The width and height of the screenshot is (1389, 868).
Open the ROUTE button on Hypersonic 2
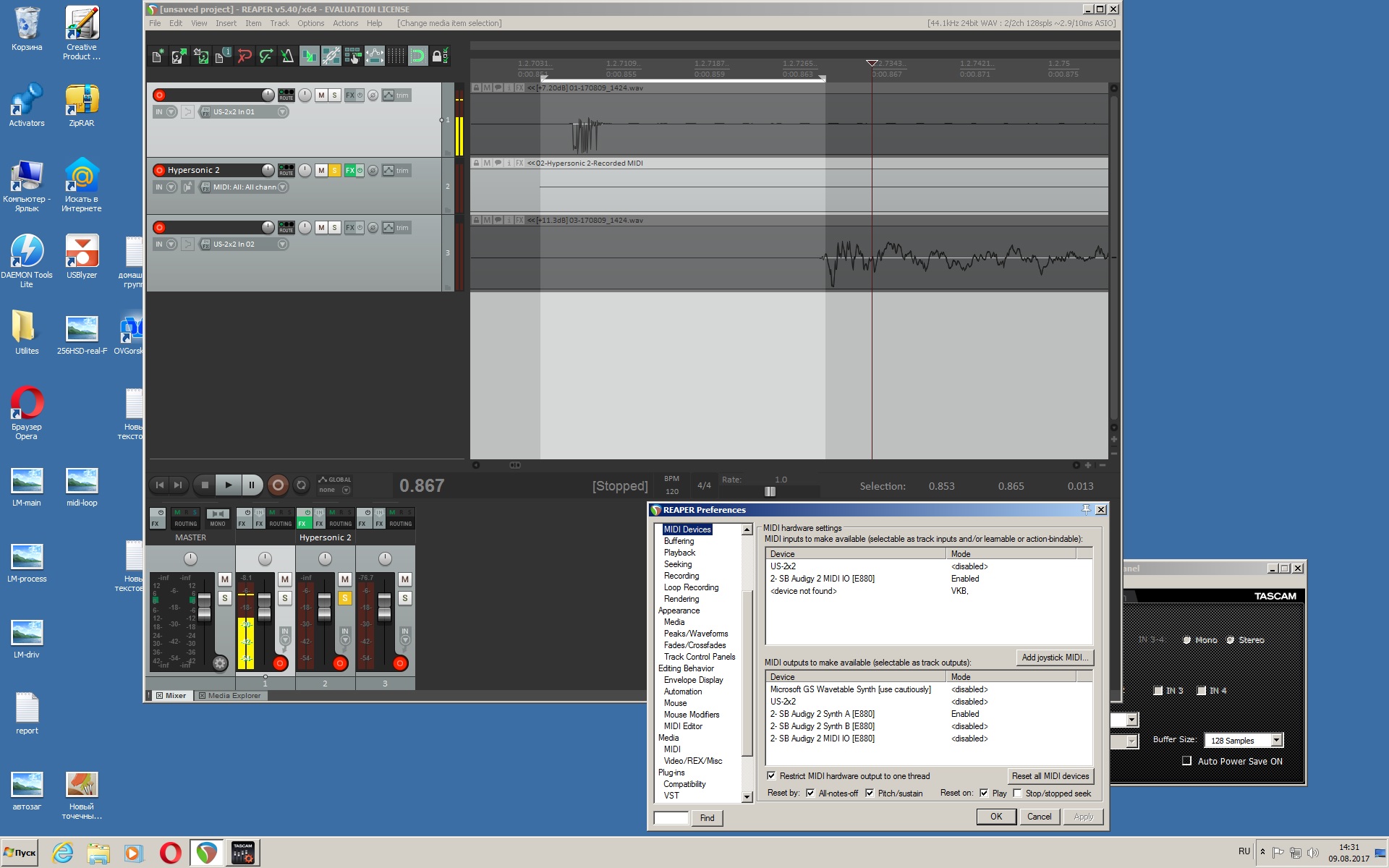286,170
